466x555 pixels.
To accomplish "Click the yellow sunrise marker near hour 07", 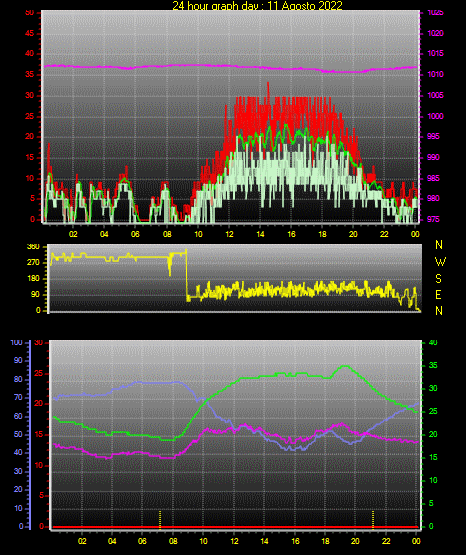I will (160, 520).
